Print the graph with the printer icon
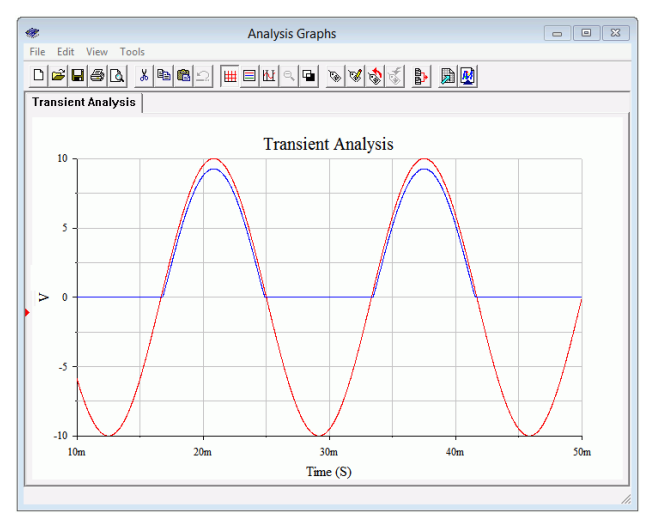 pos(97,75)
